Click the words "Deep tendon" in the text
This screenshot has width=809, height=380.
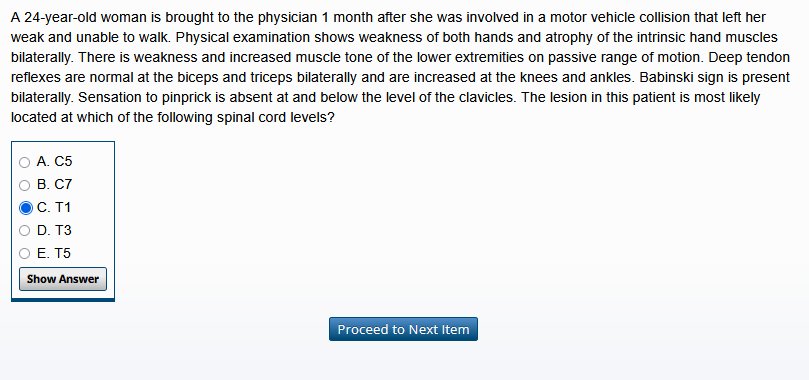pyautogui.click(x=755, y=57)
